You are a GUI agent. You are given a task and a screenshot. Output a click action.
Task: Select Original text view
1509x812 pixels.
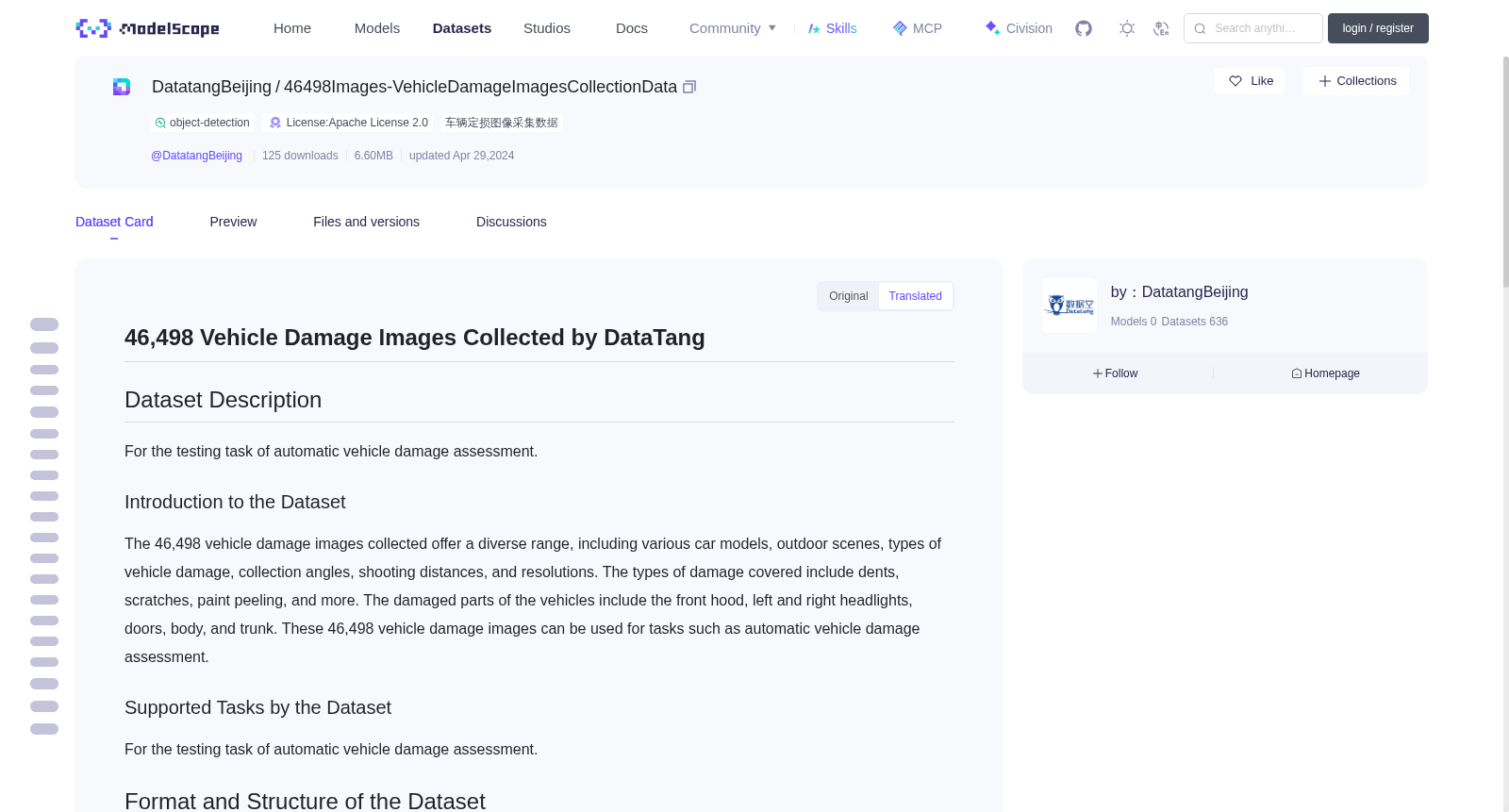pos(849,296)
